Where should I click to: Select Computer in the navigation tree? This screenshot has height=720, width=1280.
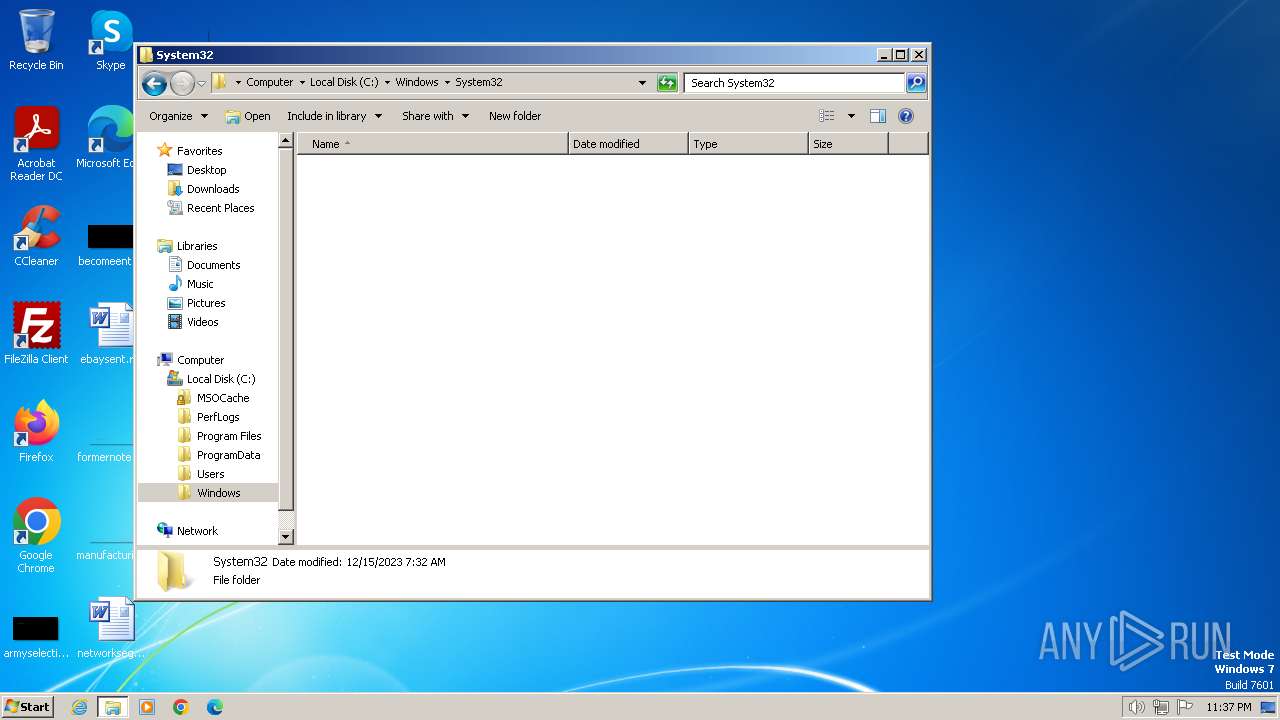point(200,360)
